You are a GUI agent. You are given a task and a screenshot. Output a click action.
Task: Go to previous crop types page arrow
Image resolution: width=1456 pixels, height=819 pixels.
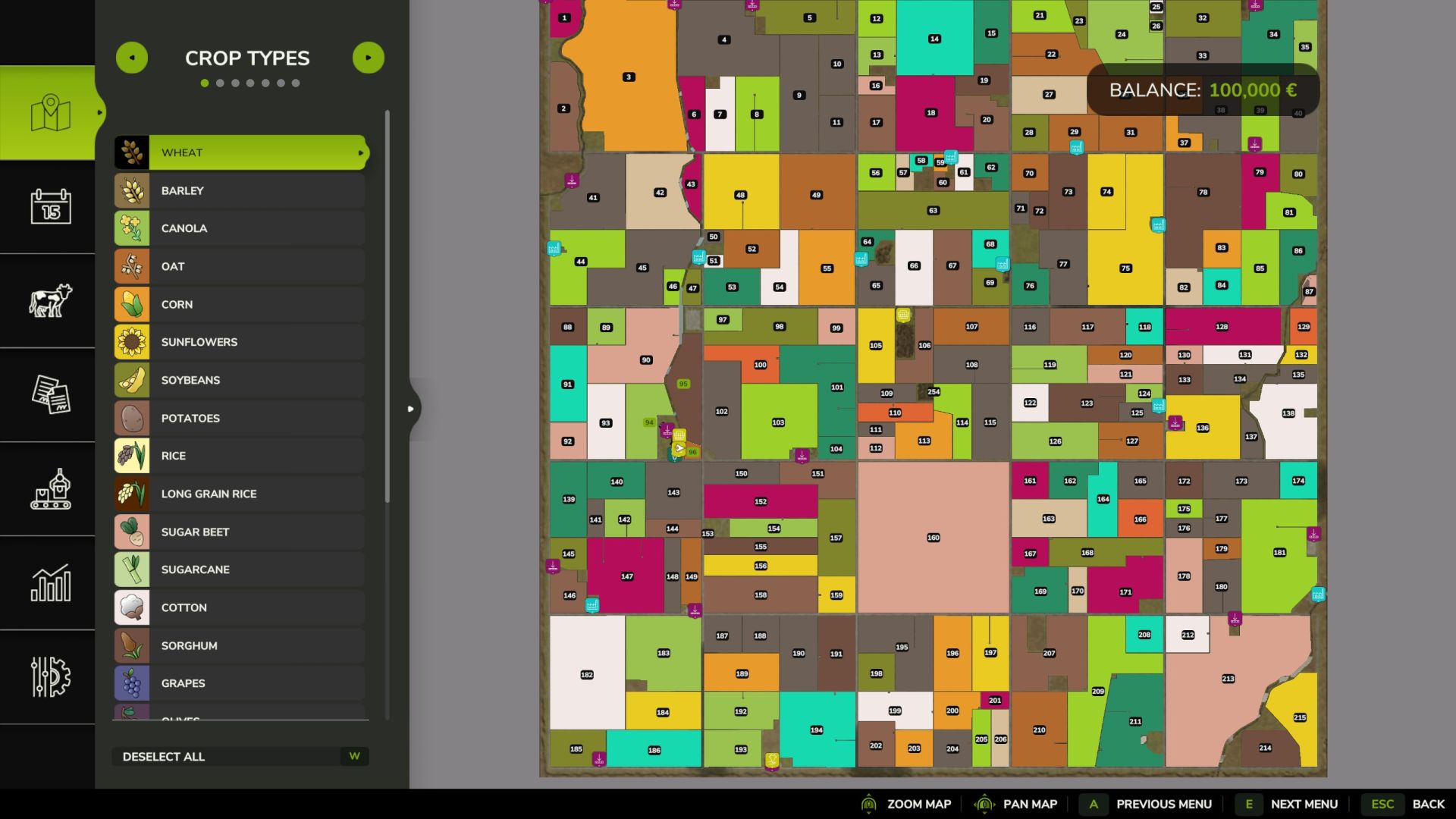[132, 58]
